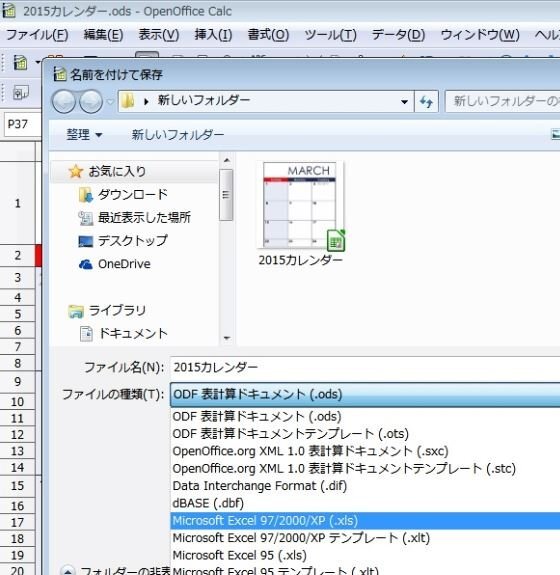Select 最近表示した場所 in favorites
Screen dimensions: 560x575
[x=144, y=217]
